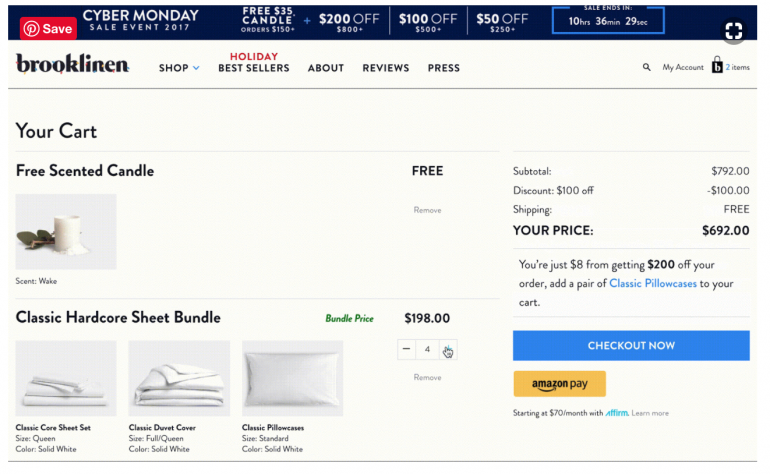Remove the Free Scented Candle
Image resolution: width=770 pixels, height=474 pixels.
pyautogui.click(x=427, y=210)
